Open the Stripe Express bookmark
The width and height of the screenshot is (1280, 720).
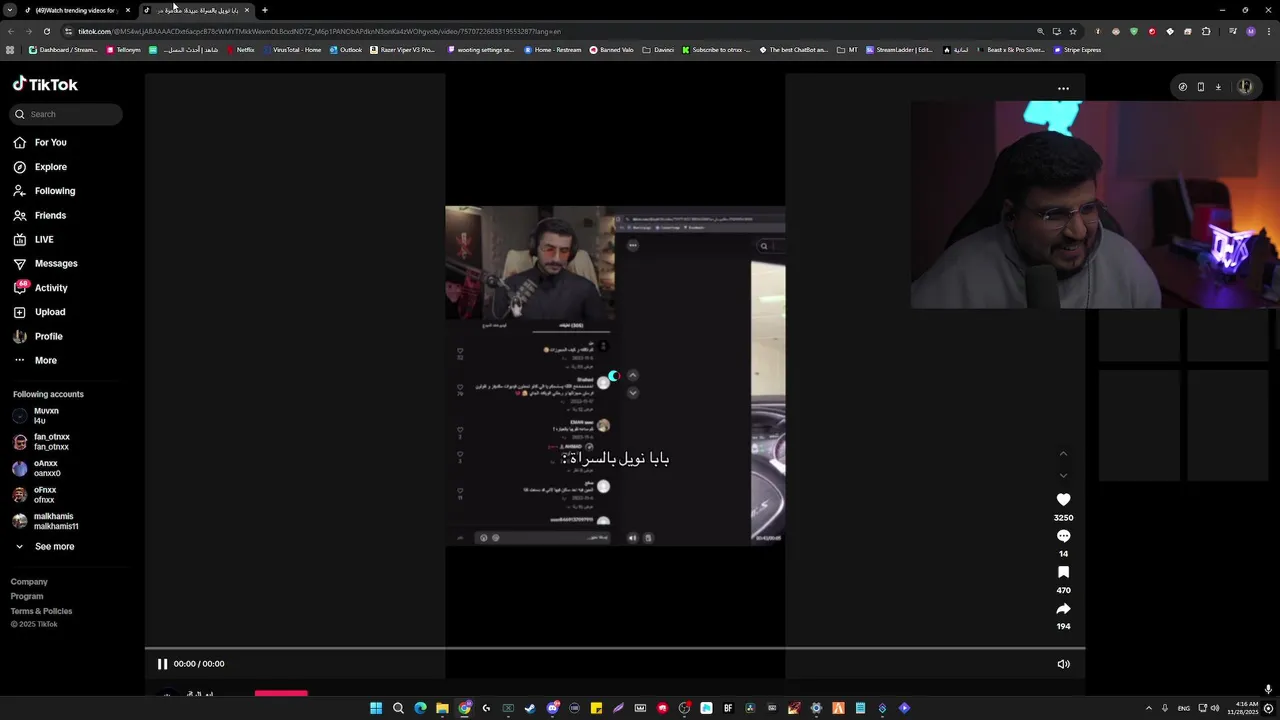[x=1077, y=50]
